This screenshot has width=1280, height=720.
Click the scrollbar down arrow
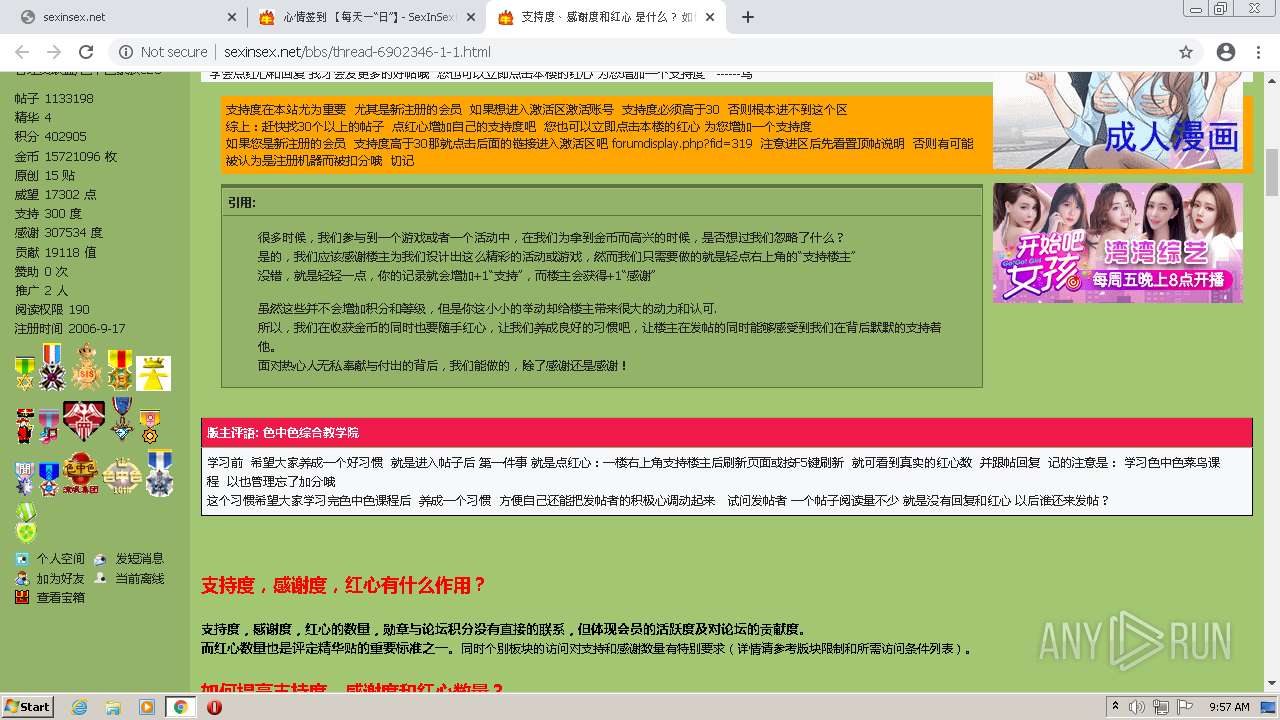coord(1272,684)
